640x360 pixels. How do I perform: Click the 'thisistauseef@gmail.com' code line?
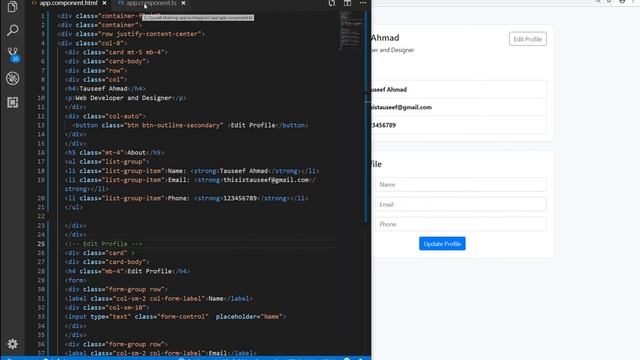tap(190, 180)
